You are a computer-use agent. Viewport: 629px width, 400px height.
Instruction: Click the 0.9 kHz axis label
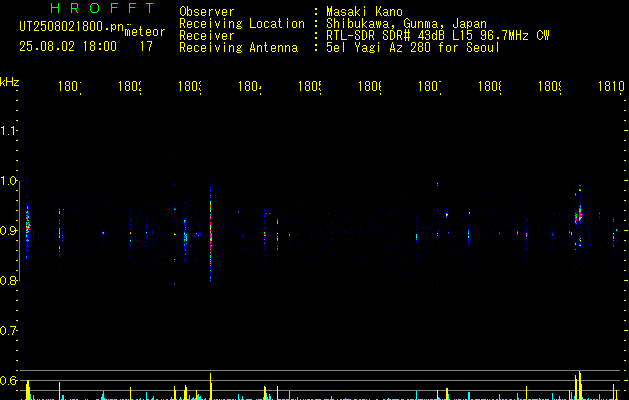[x=8, y=230]
